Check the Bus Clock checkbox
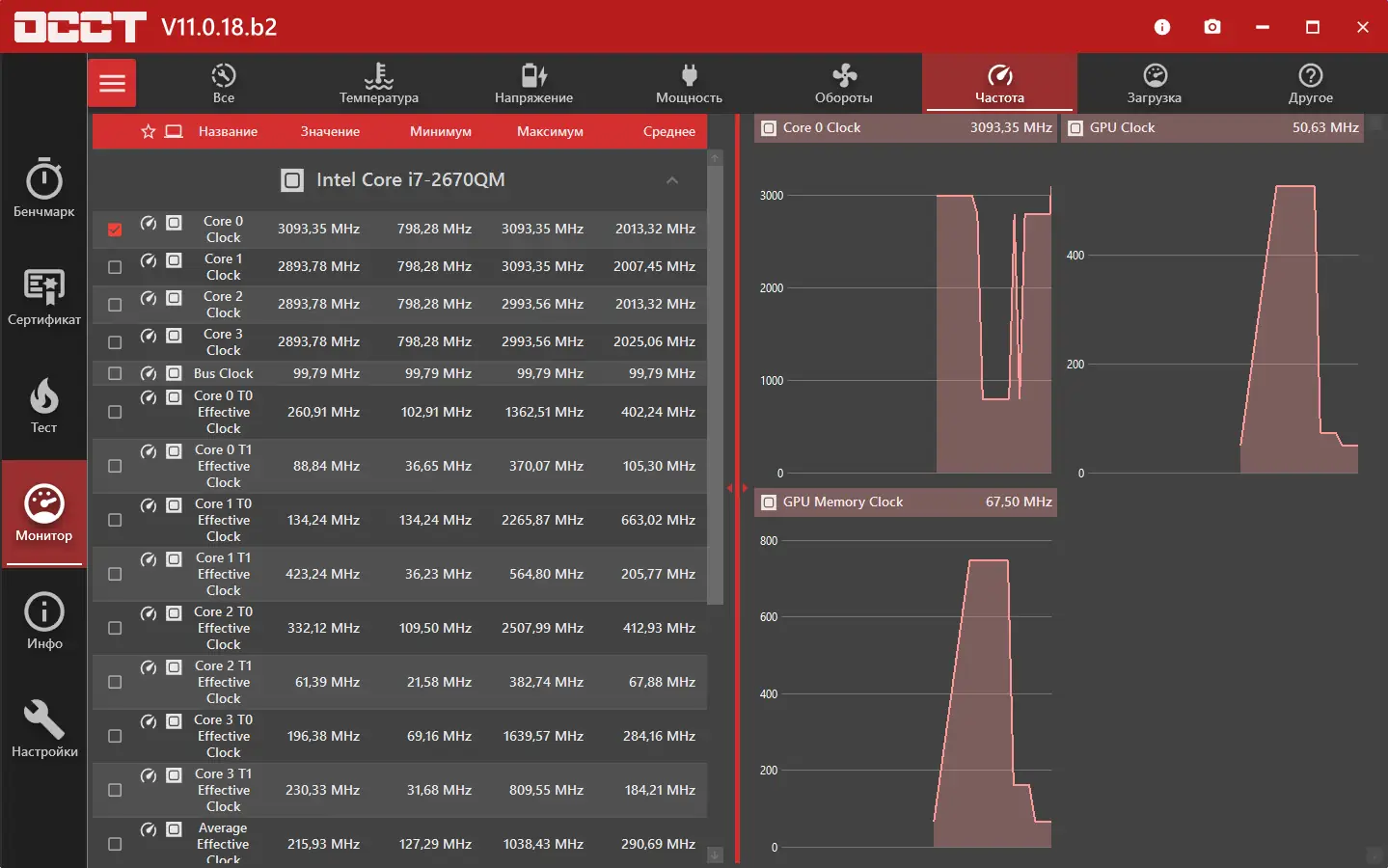Viewport: 1388px width, 868px height. pyautogui.click(x=115, y=373)
